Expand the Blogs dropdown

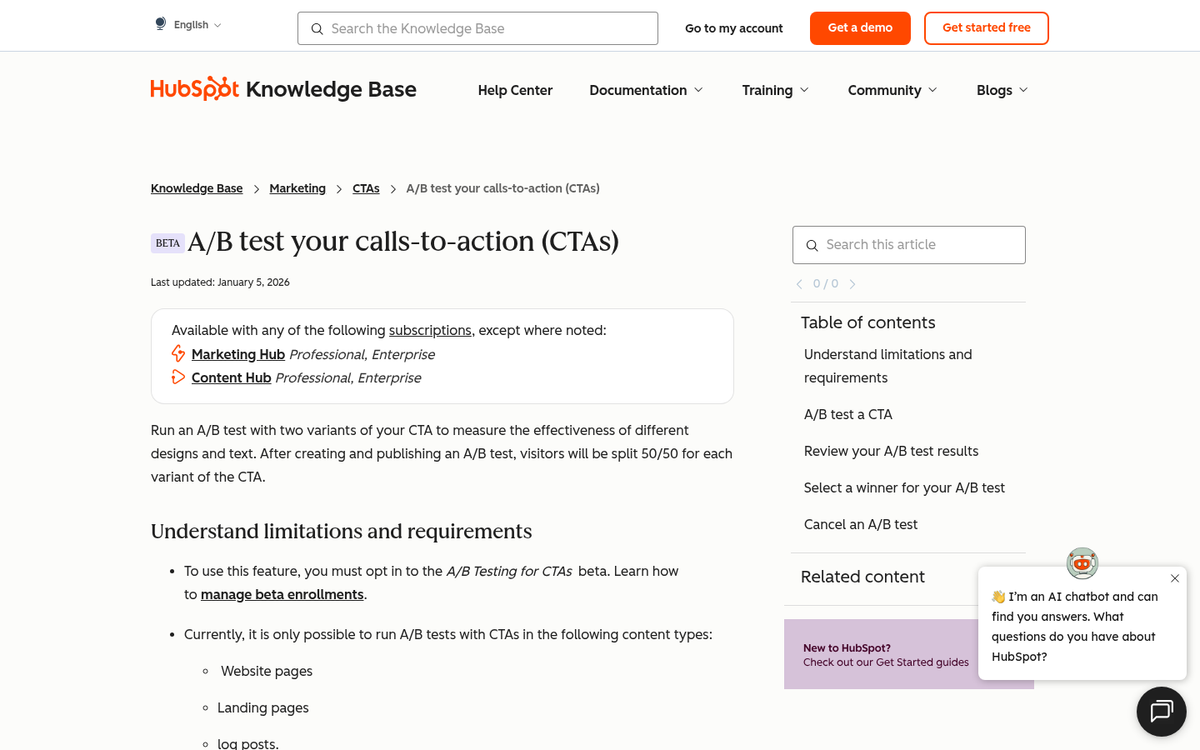(x=1000, y=90)
